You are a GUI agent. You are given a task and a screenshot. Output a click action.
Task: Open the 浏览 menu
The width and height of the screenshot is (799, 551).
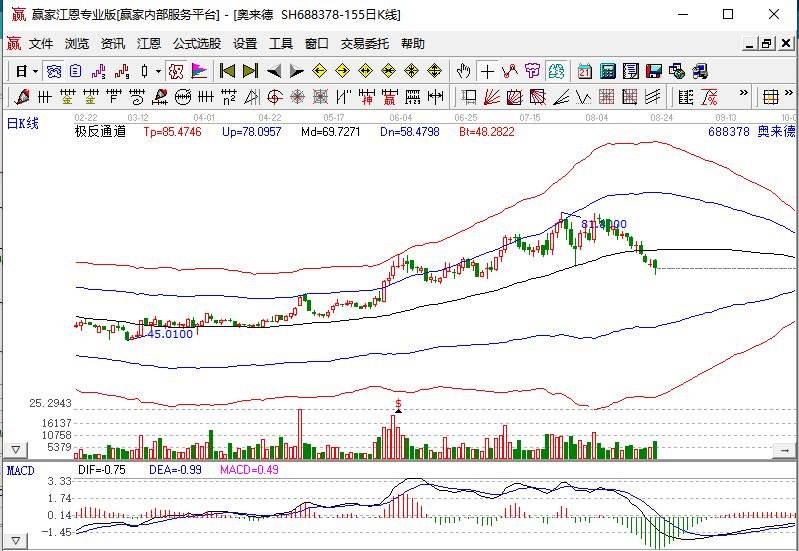click(x=76, y=44)
